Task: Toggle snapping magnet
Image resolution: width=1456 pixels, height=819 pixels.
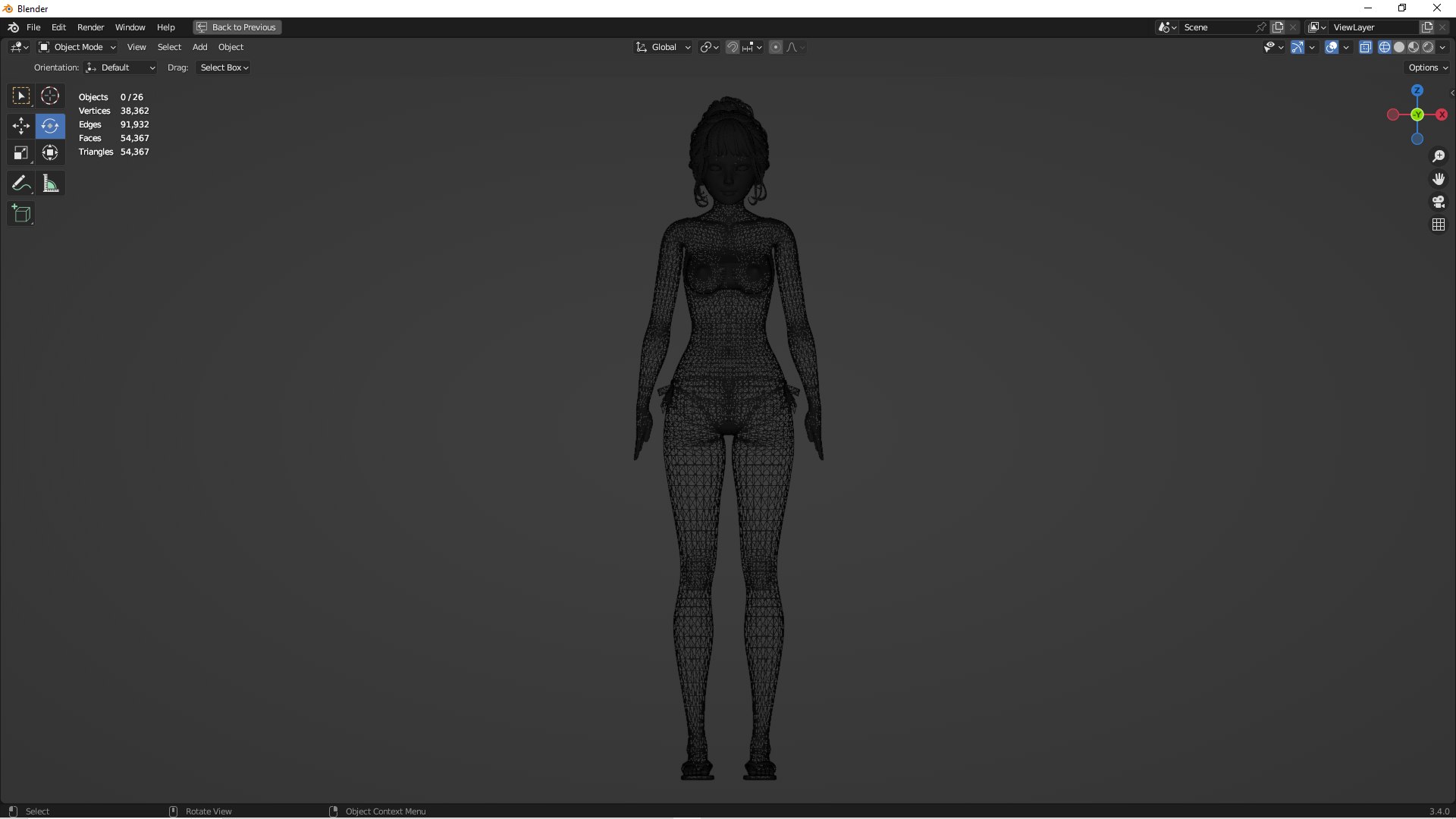Action: (732, 47)
